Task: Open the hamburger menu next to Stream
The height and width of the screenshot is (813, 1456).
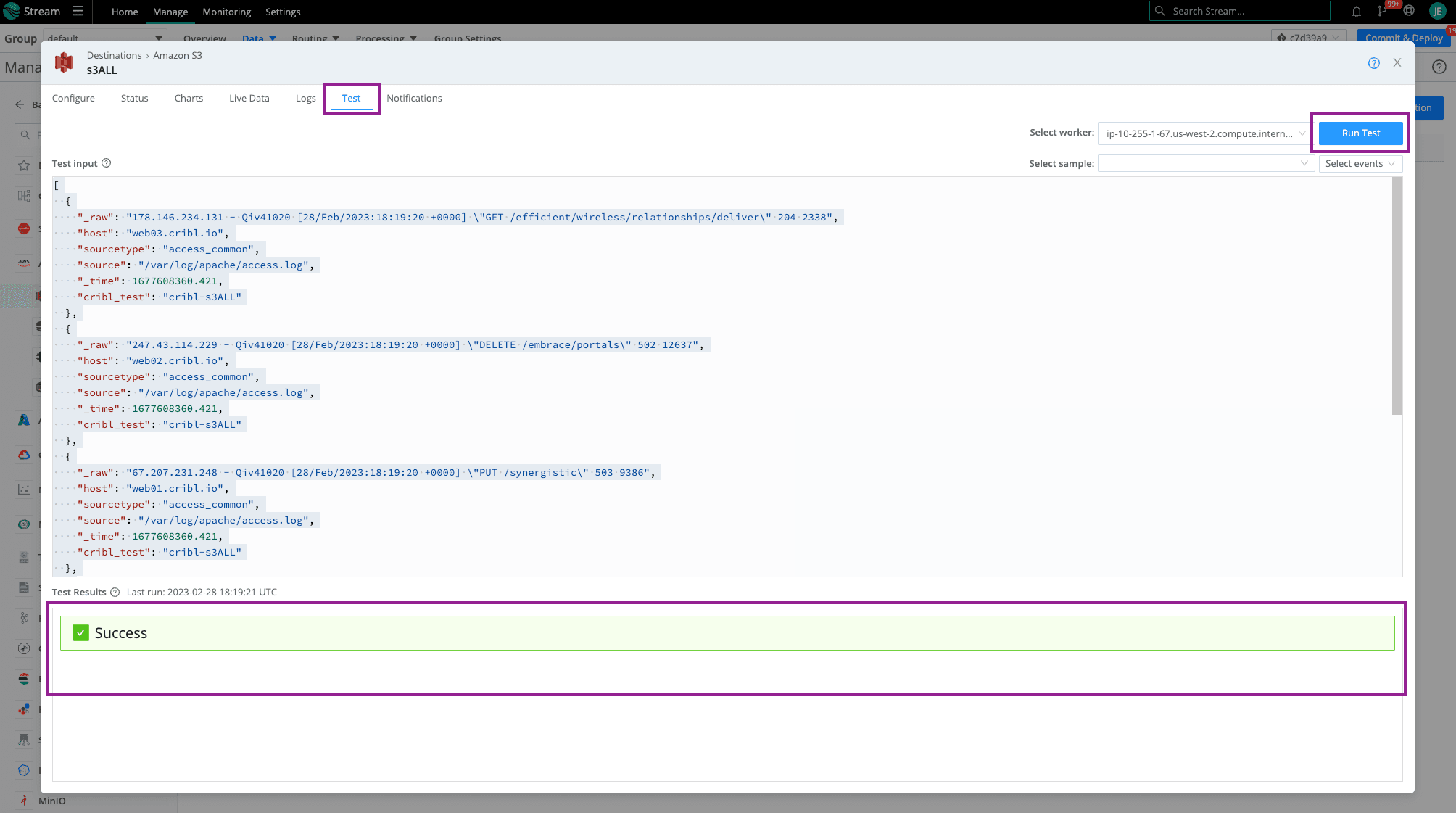Action: pos(78,12)
